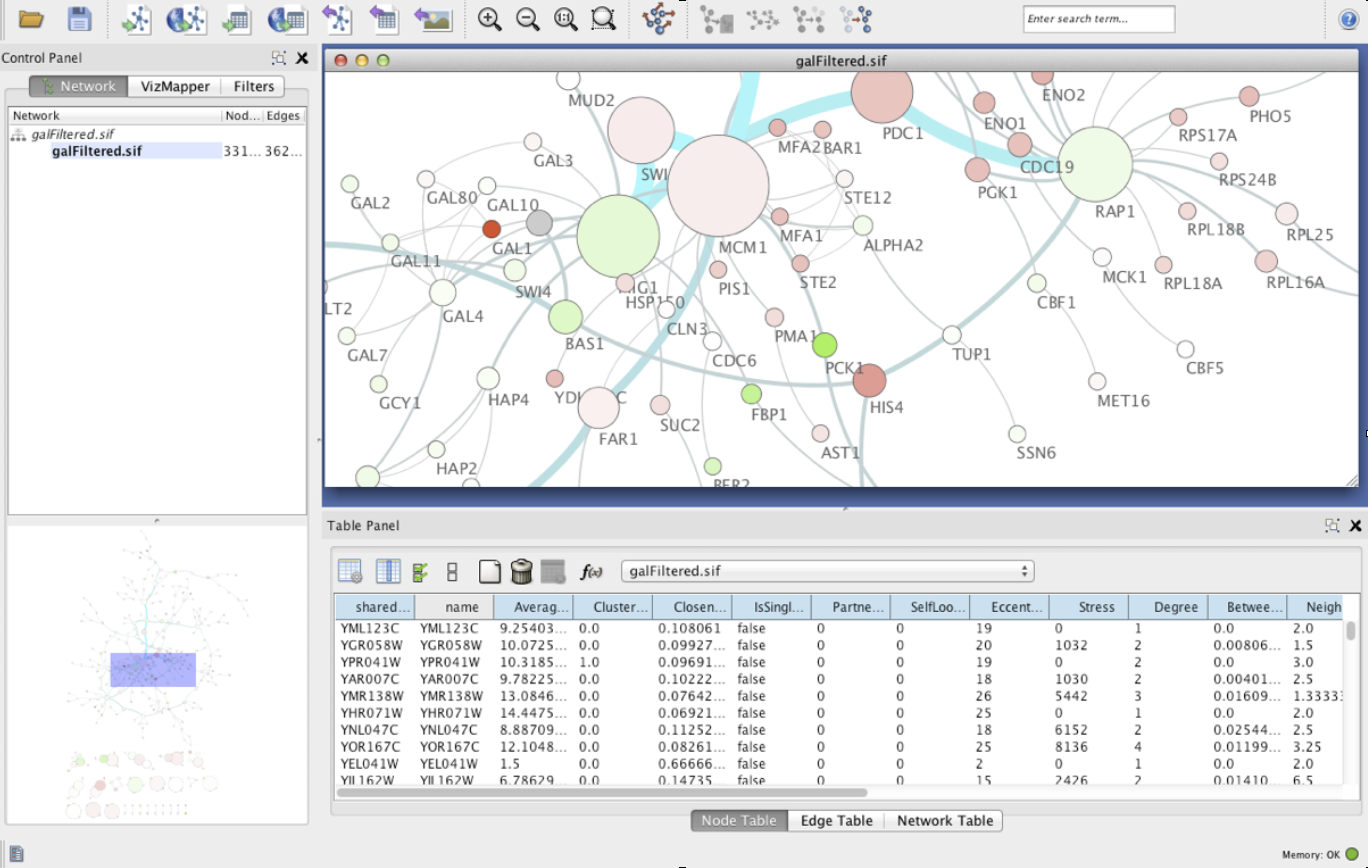This screenshot has width=1368, height=868.
Task: Float the Table Panel window
Action: click(1332, 525)
